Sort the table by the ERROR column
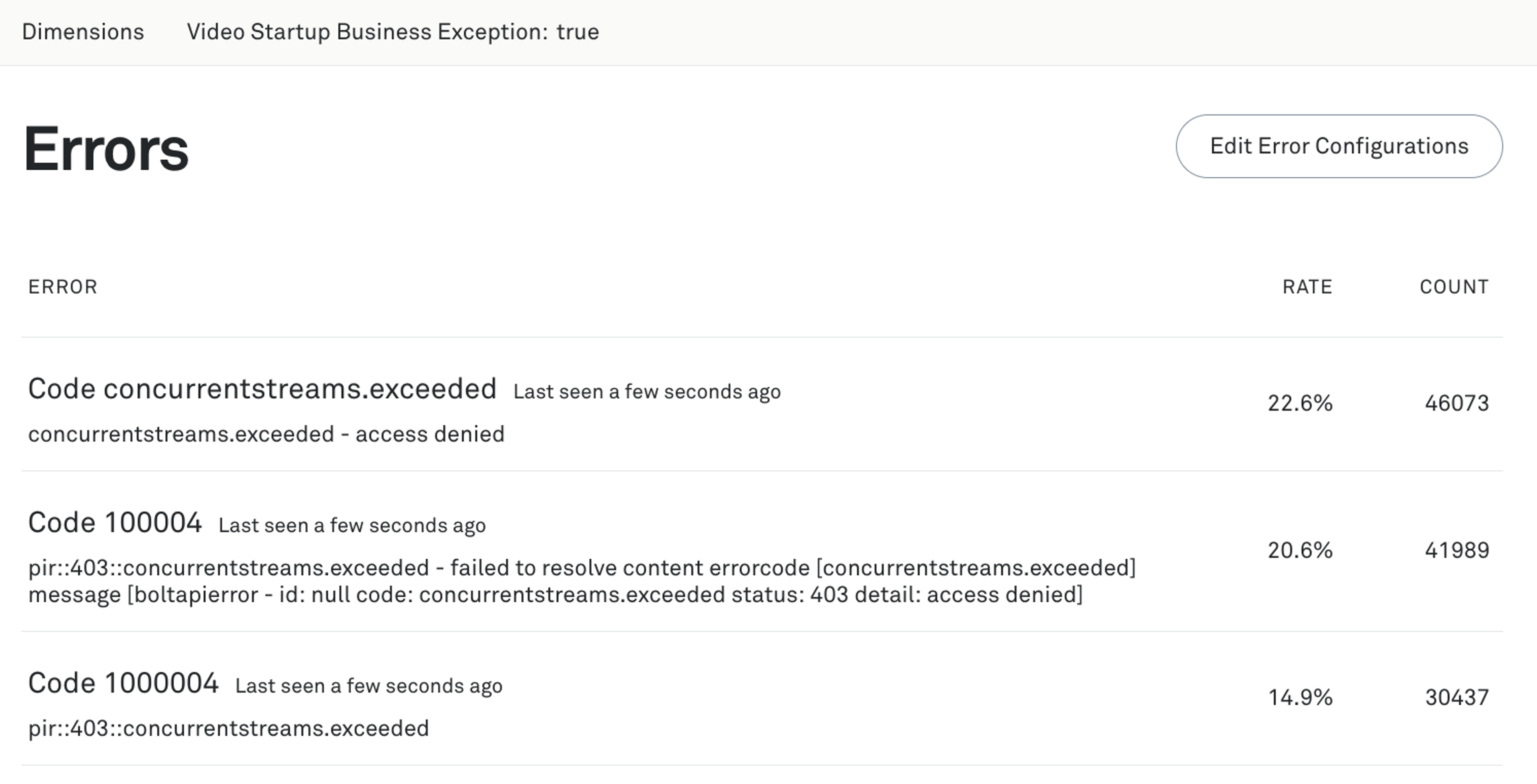The width and height of the screenshot is (1537, 784). tap(62, 287)
